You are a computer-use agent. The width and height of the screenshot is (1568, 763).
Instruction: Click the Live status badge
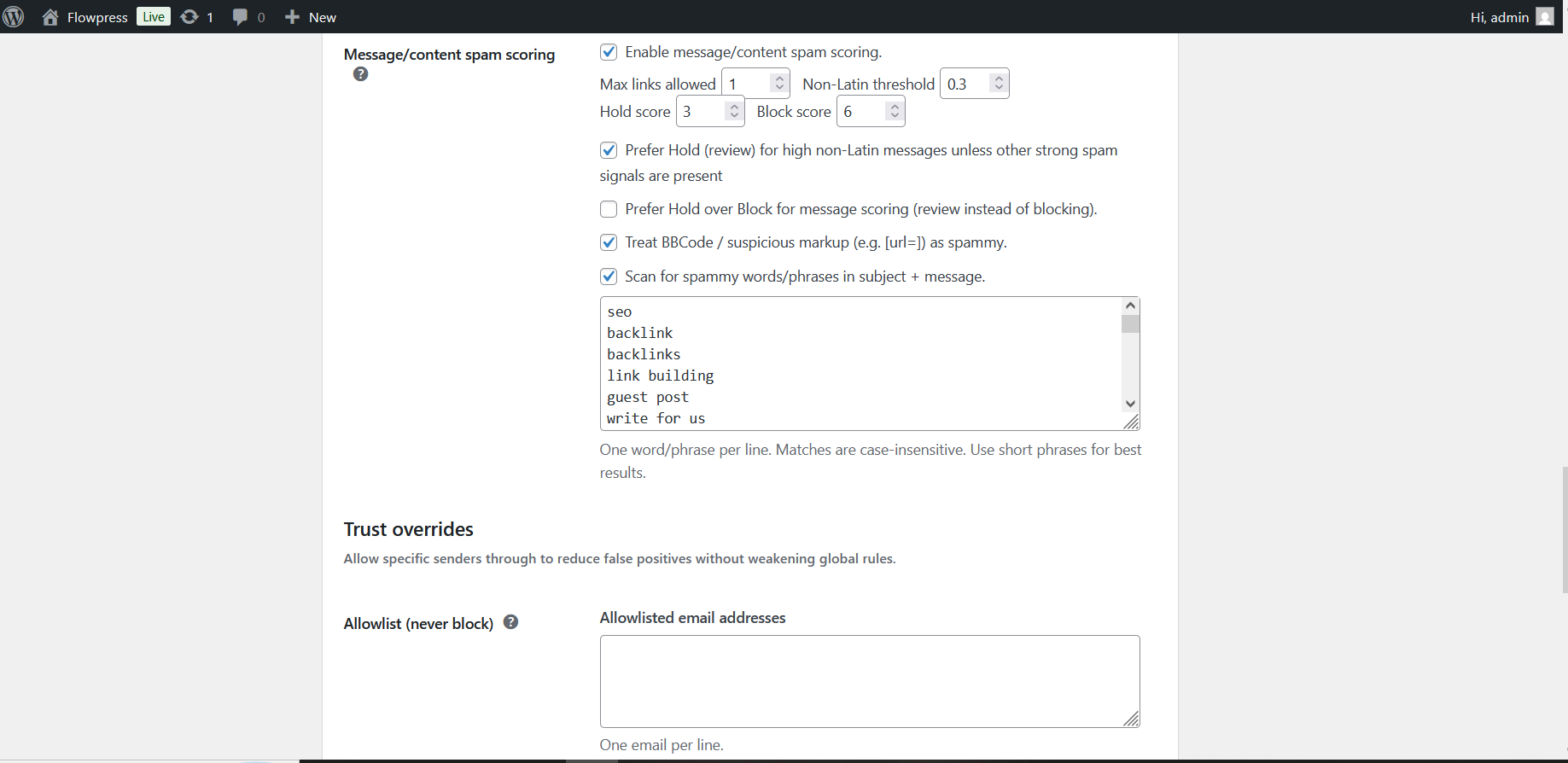tap(154, 17)
